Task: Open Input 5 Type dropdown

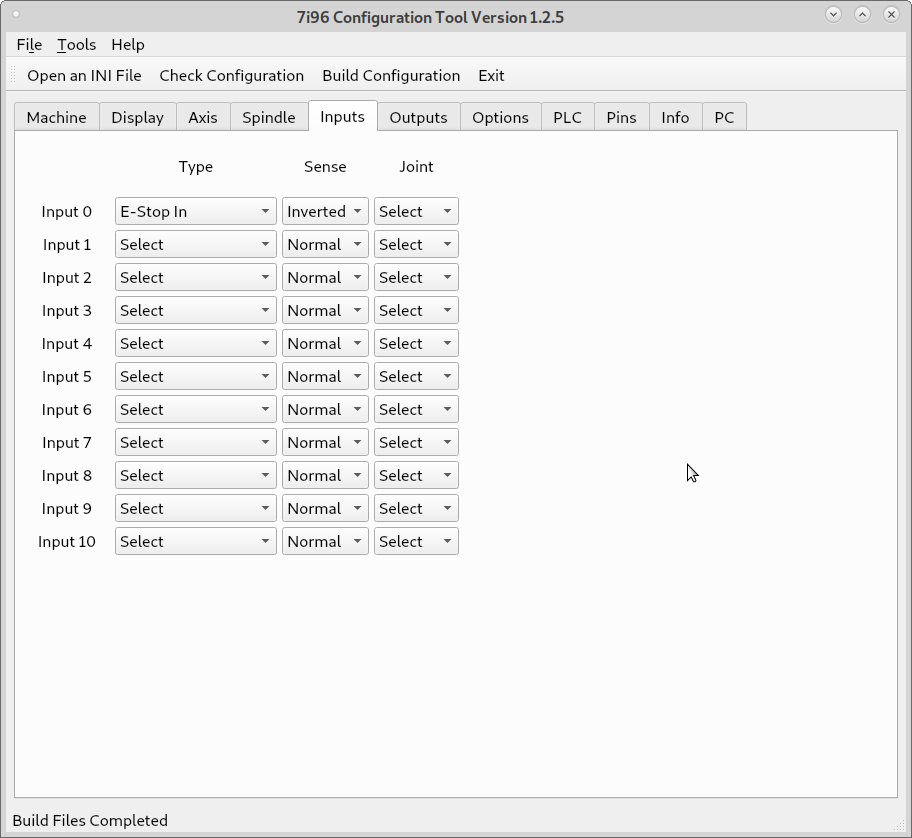Action: [195, 376]
